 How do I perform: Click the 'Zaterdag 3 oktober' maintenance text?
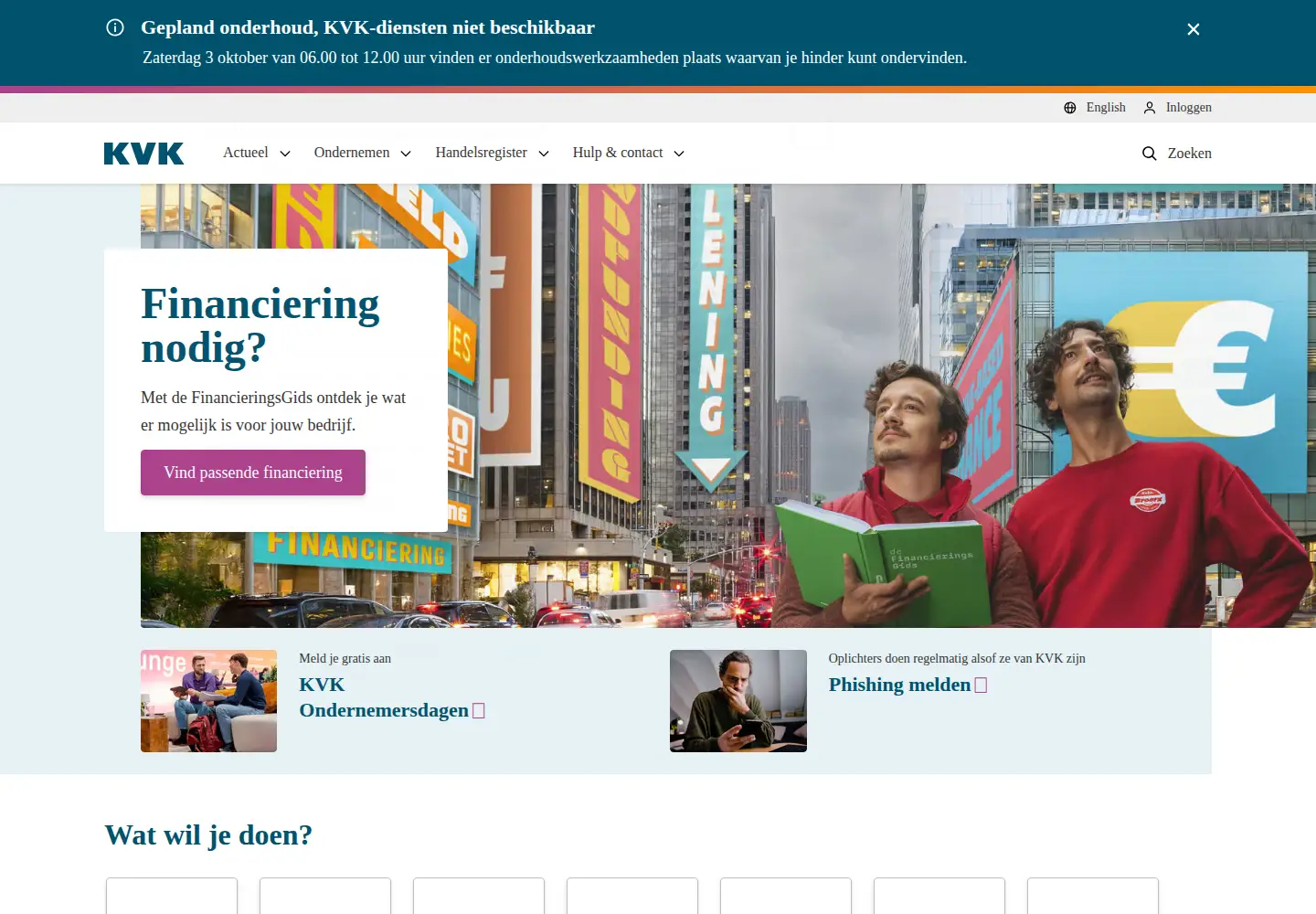(x=555, y=58)
